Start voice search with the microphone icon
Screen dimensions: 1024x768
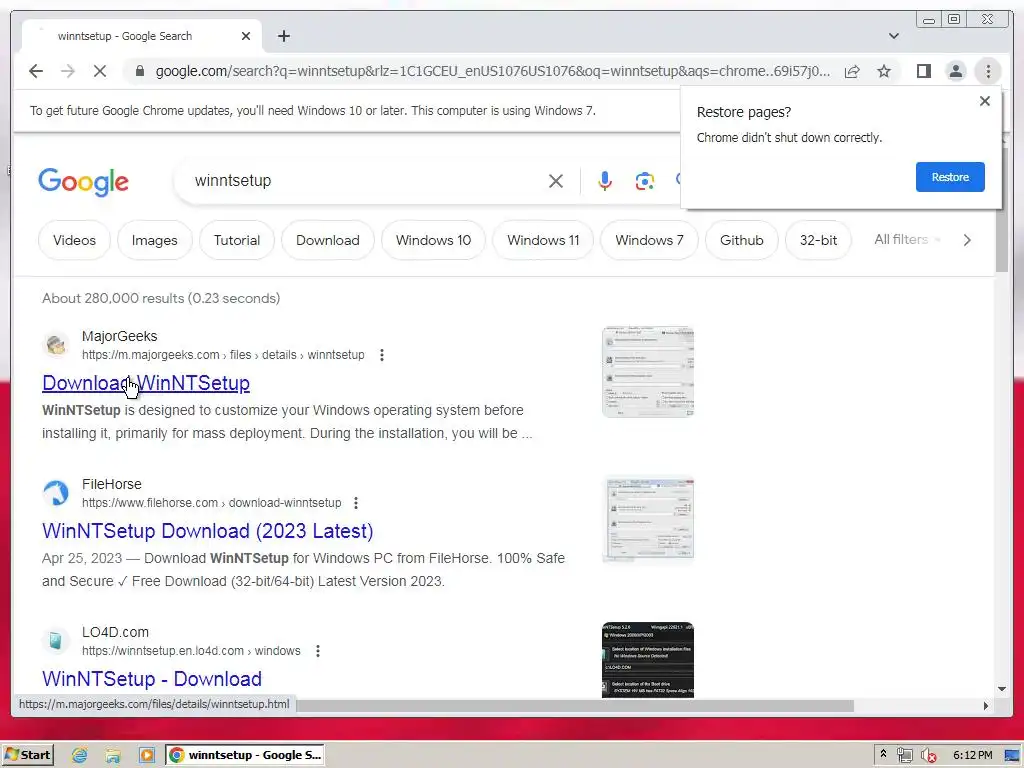click(605, 181)
